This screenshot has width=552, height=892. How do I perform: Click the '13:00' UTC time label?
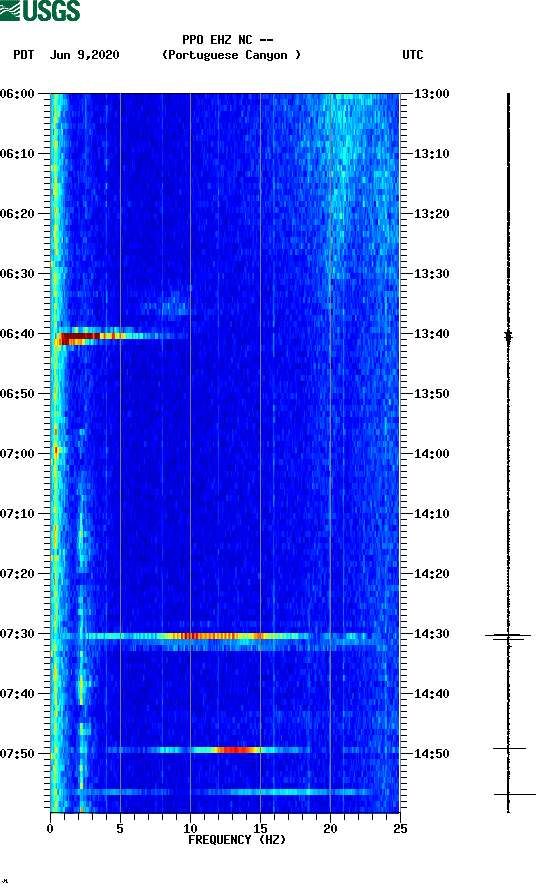(x=431, y=94)
